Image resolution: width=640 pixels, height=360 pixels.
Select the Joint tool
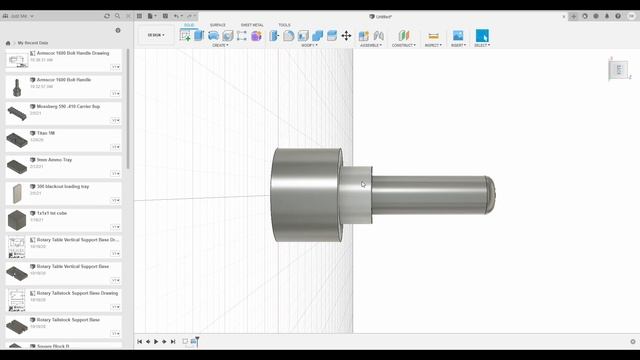click(x=378, y=36)
